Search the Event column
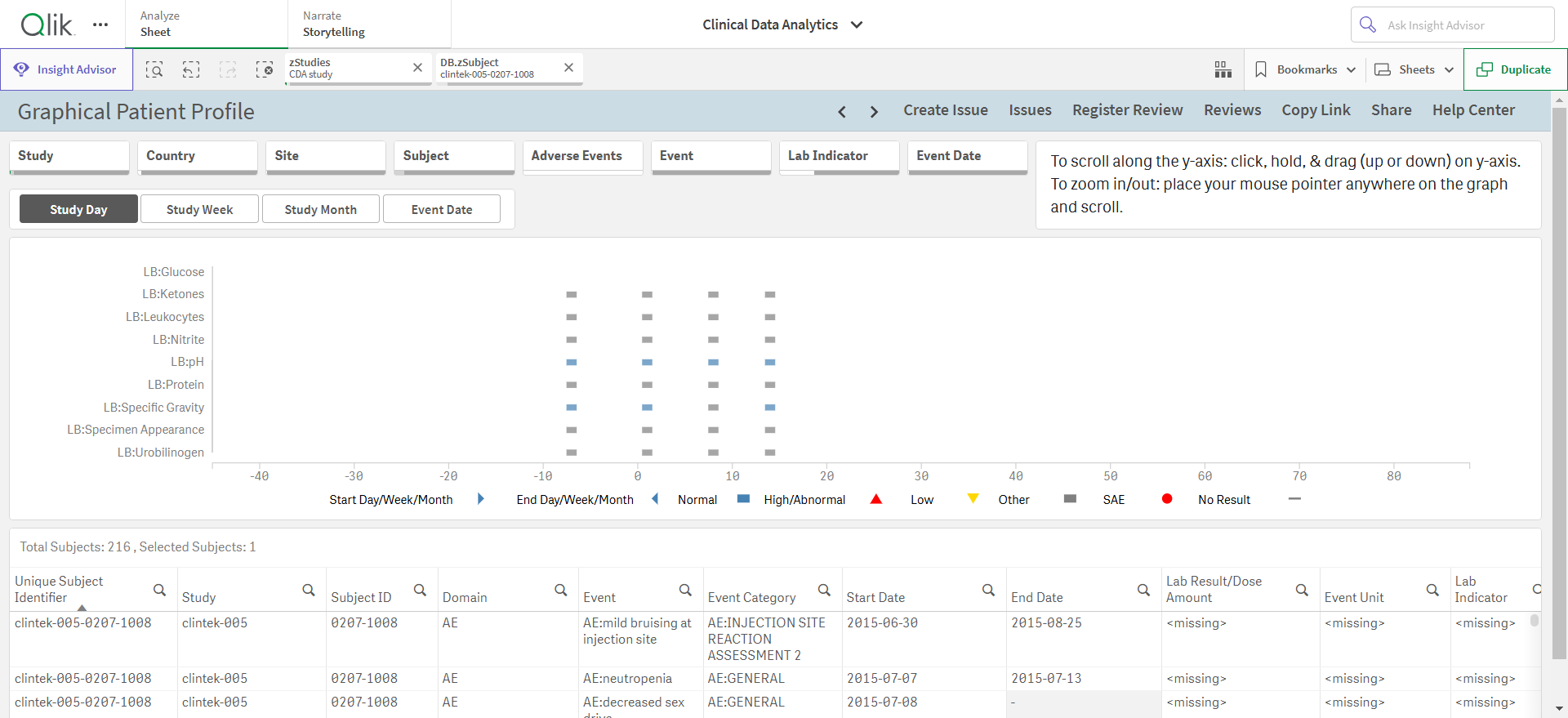Viewport: 1568px width, 718px height. (x=685, y=590)
